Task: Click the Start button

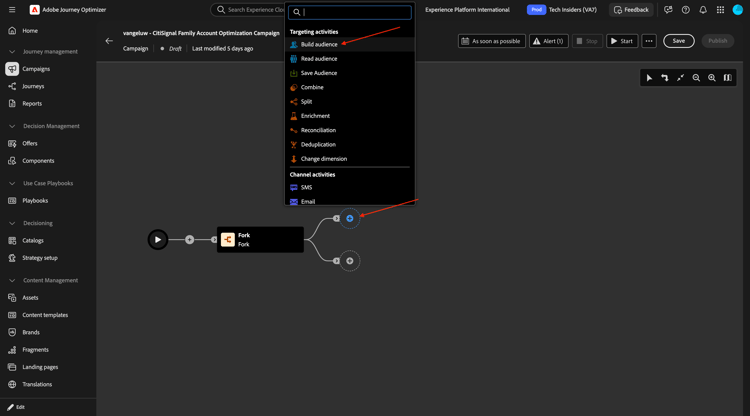Action: pos(622,41)
